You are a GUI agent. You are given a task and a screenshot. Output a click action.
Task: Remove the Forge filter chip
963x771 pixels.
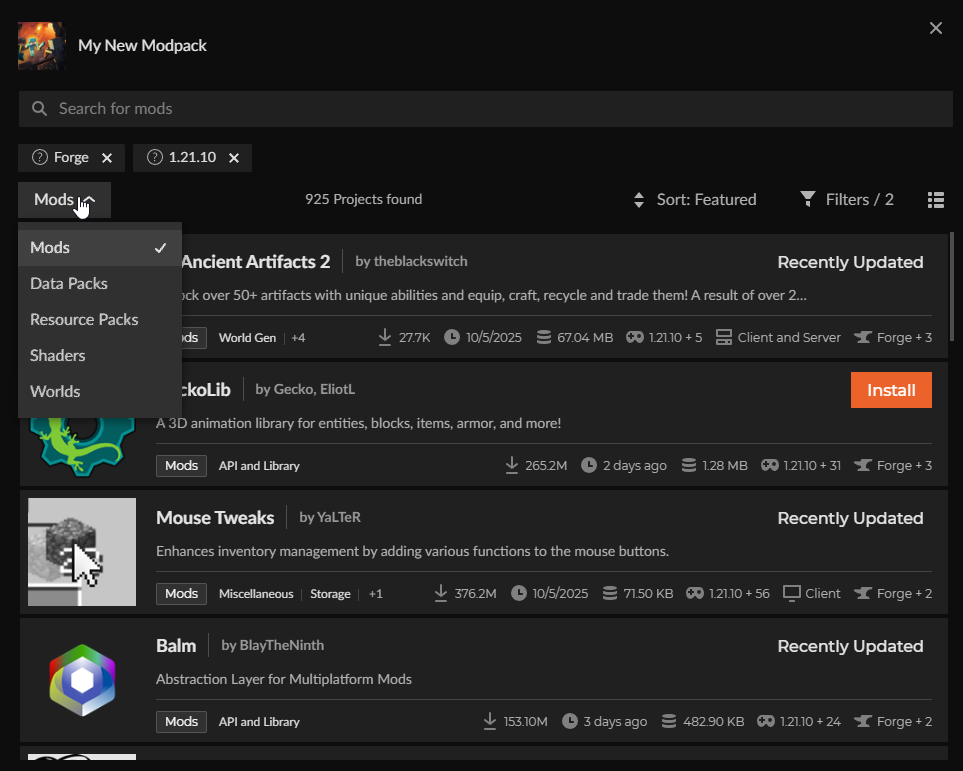[x=107, y=158]
